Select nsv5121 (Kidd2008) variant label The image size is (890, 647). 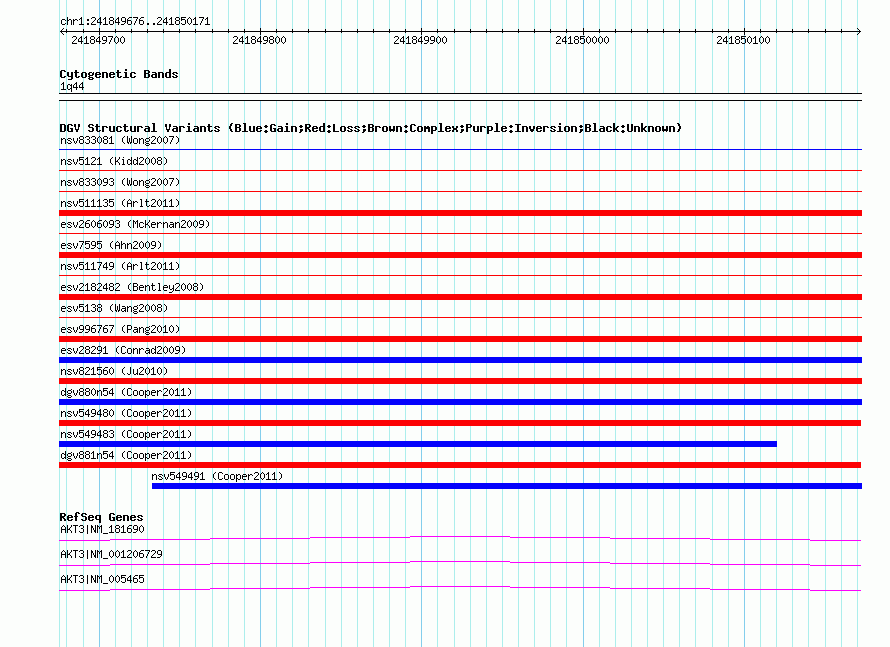pyautogui.click(x=114, y=161)
